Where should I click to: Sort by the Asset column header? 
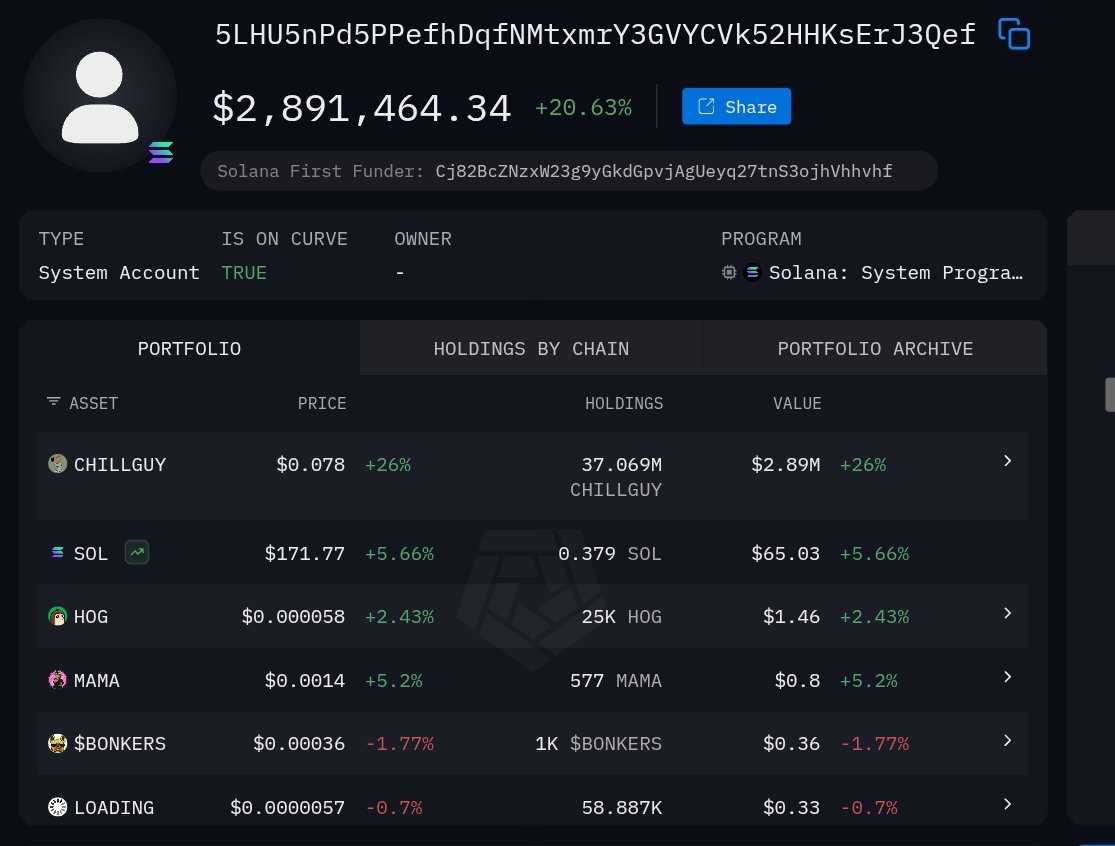[x=93, y=403]
